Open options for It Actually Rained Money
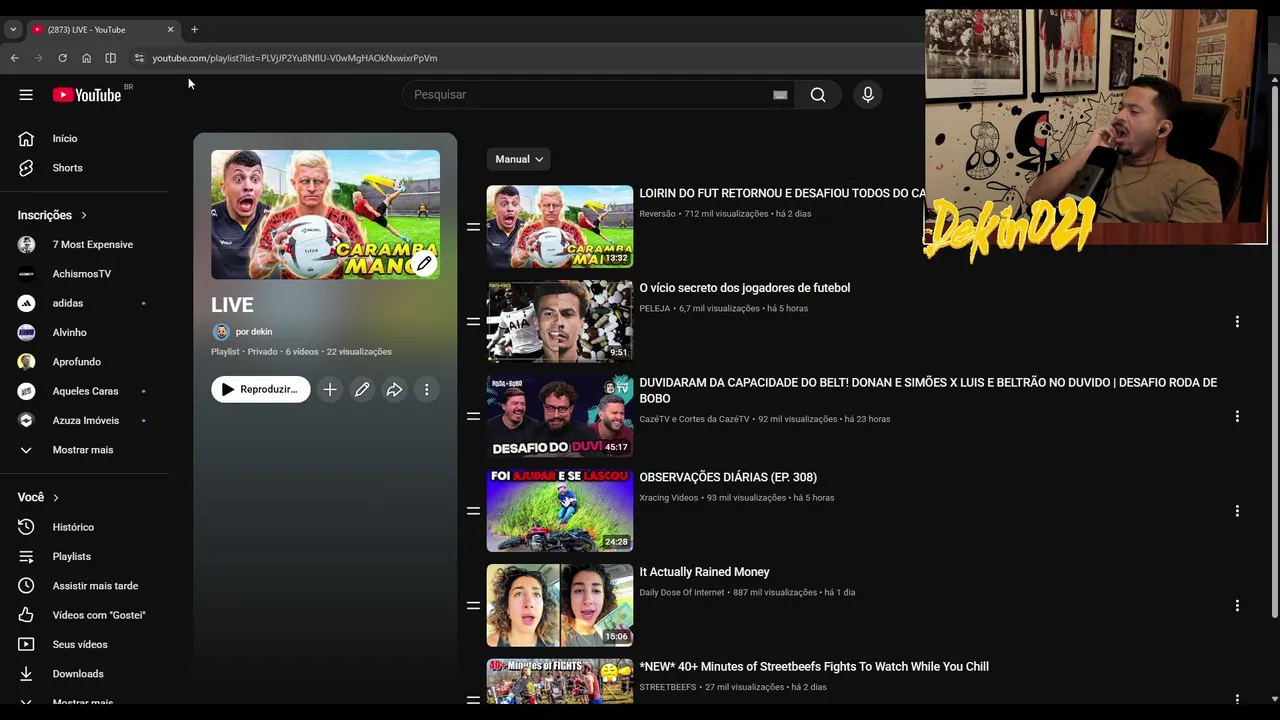This screenshot has width=1280, height=720. click(1237, 606)
